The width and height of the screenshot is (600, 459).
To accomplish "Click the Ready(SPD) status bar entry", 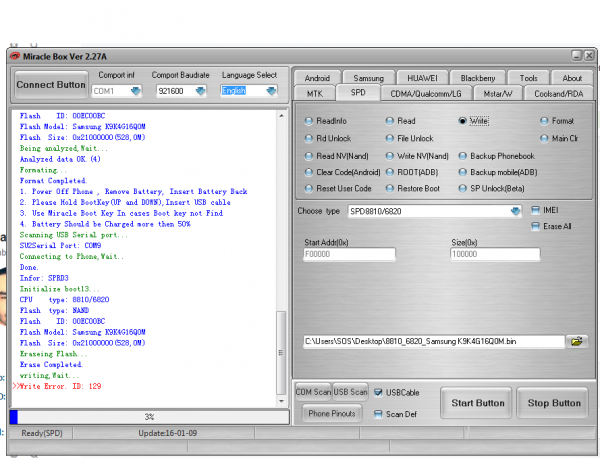I will [x=42, y=433].
